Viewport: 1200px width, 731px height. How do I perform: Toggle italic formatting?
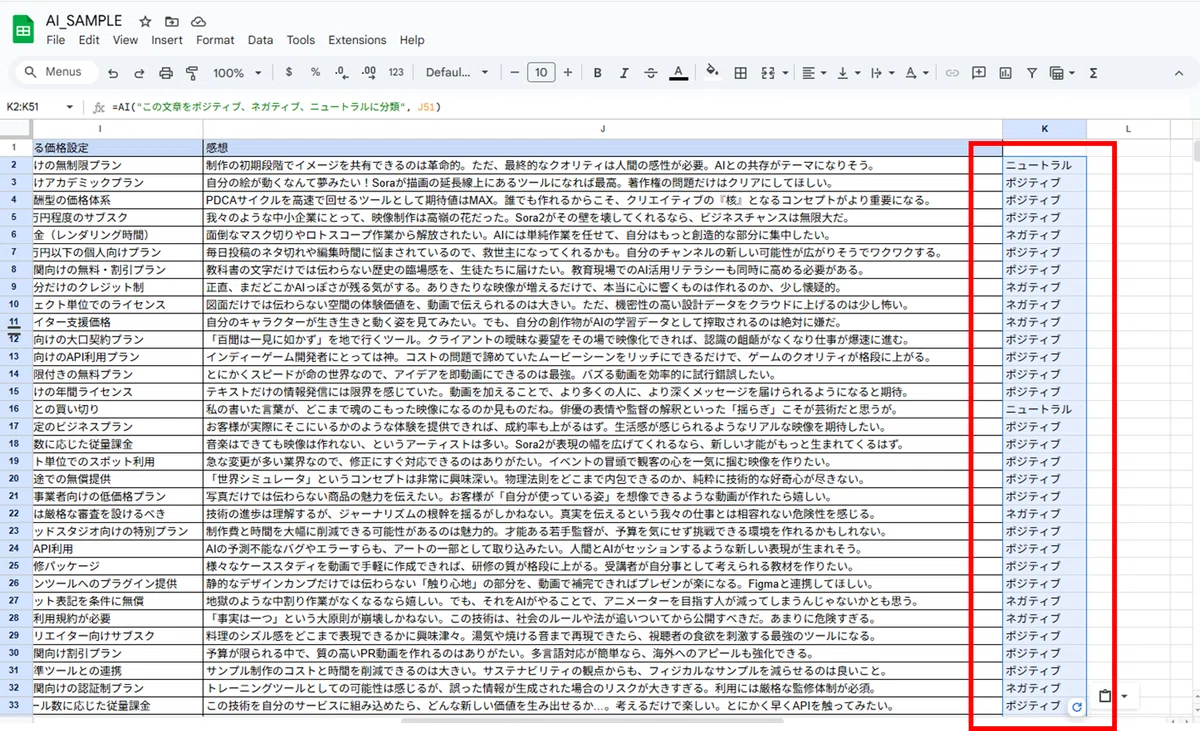pos(624,73)
